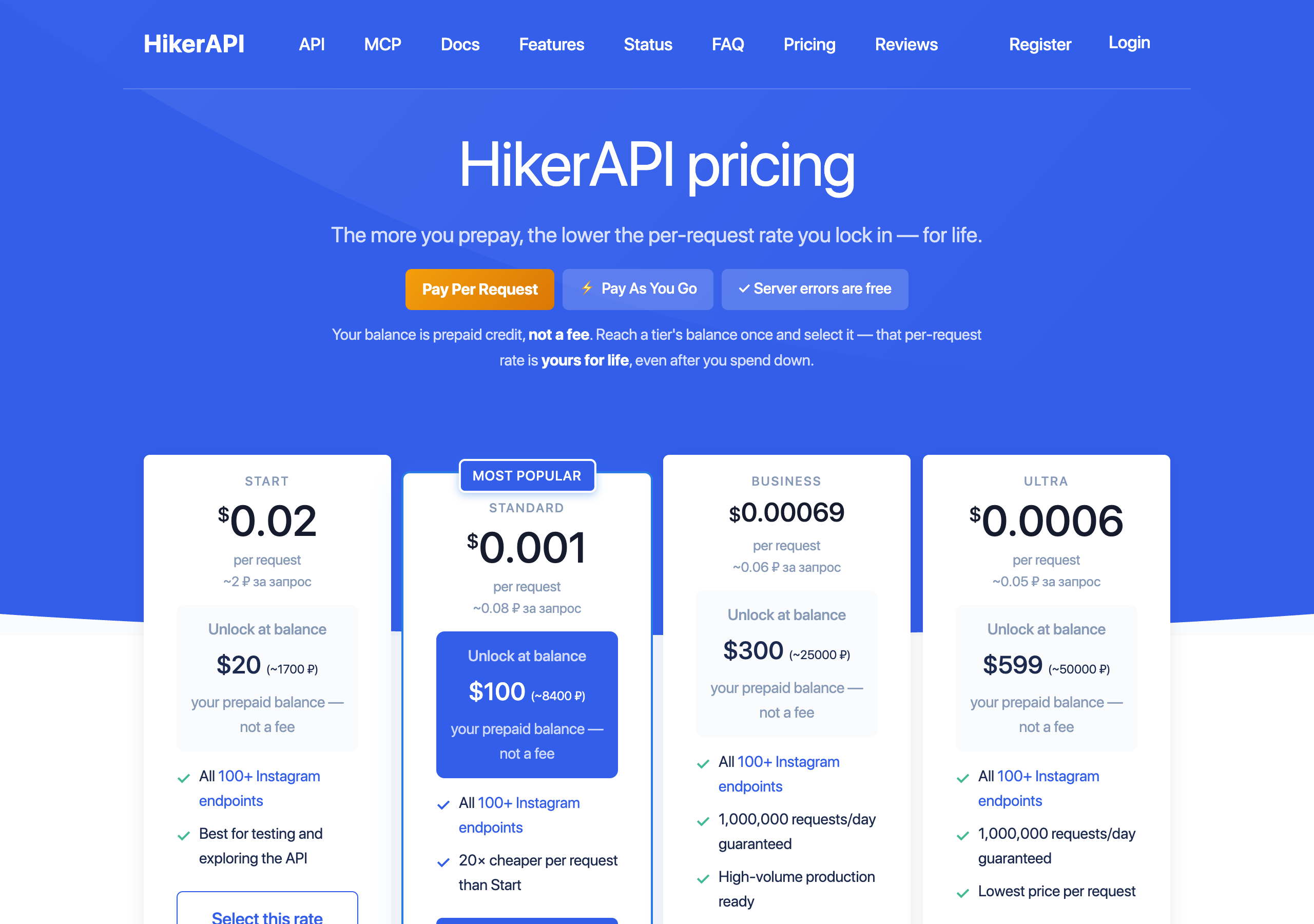Click check icon beside Ultra 1,000,000 requests/day
This screenshot has height=924, width=1314.
point(963,836)
